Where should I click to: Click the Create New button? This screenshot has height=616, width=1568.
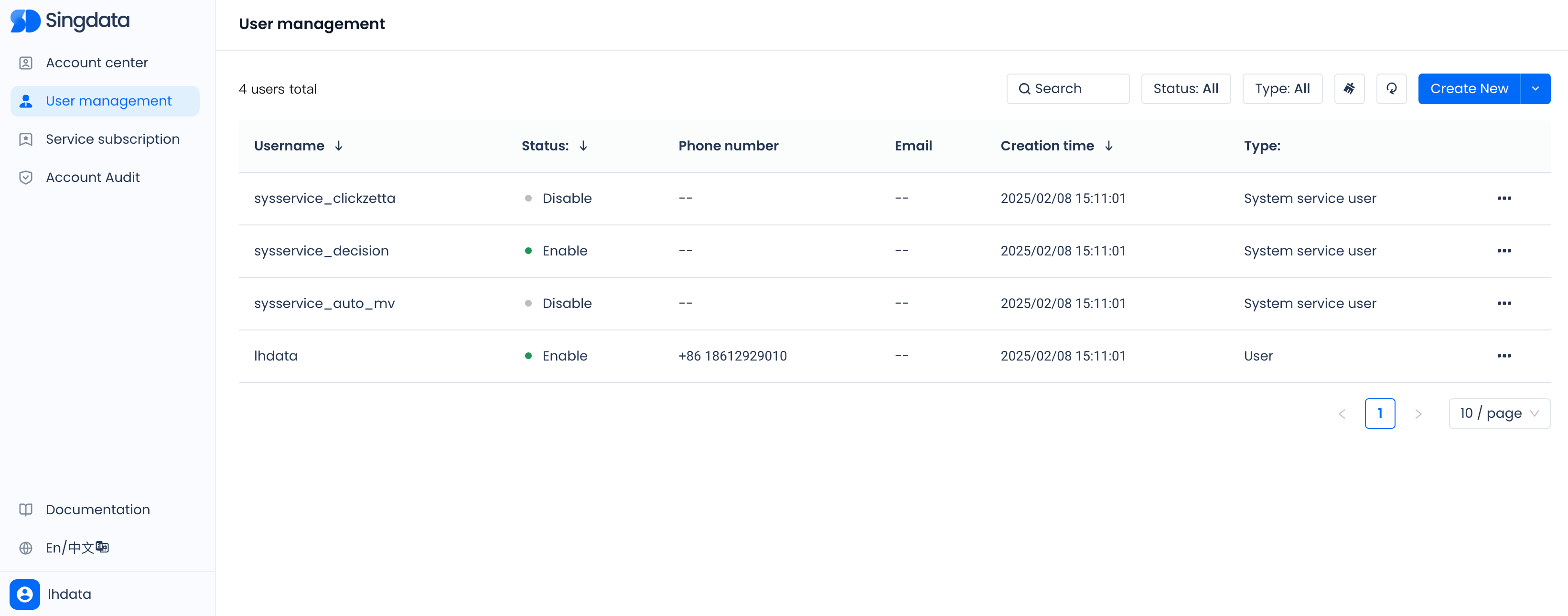[x=1469, y=89]
